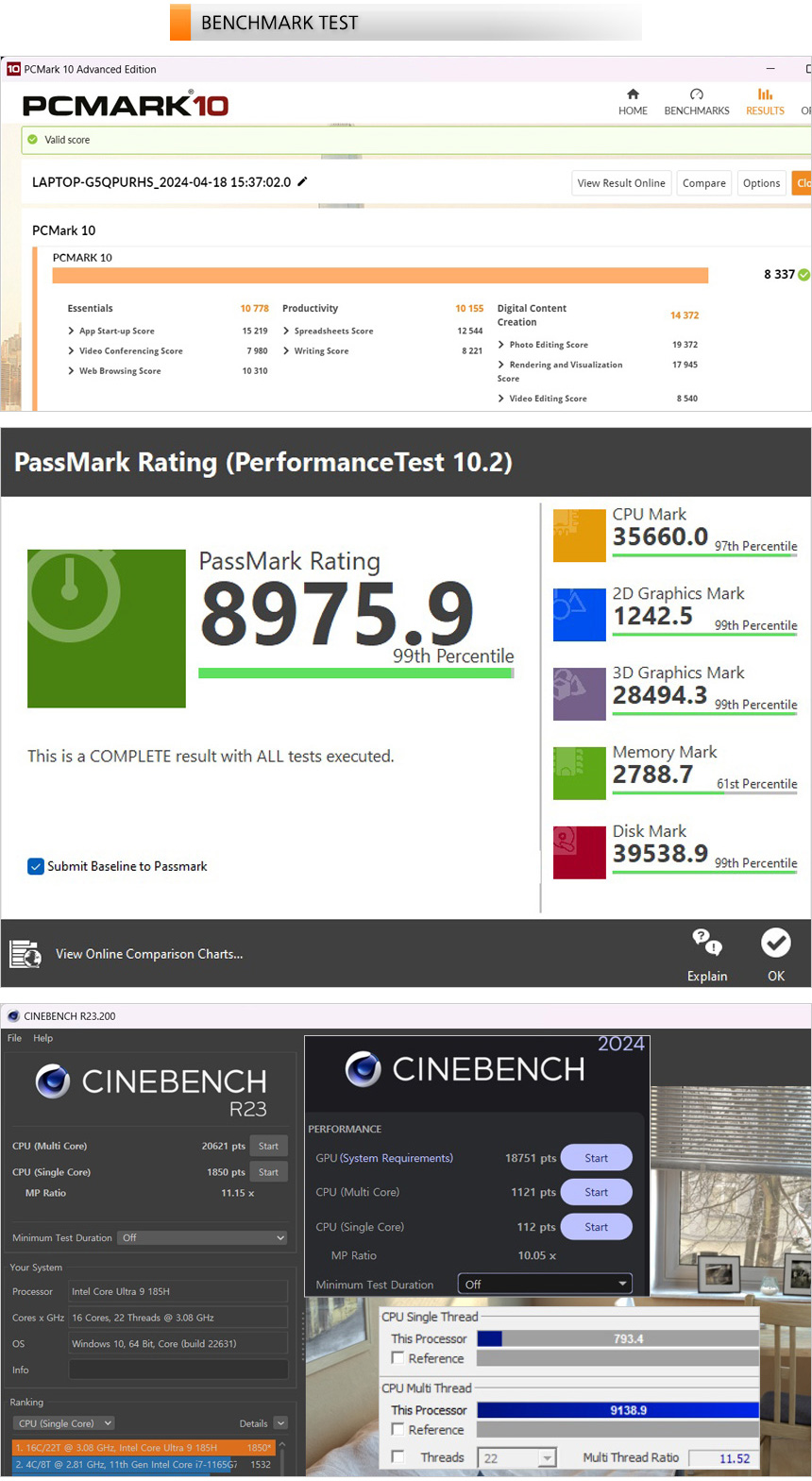Click the Cinebench R23 logo sphere
Image resolution: width=812 pixels, height=1481 pixels.
(x=53, y=1081)
